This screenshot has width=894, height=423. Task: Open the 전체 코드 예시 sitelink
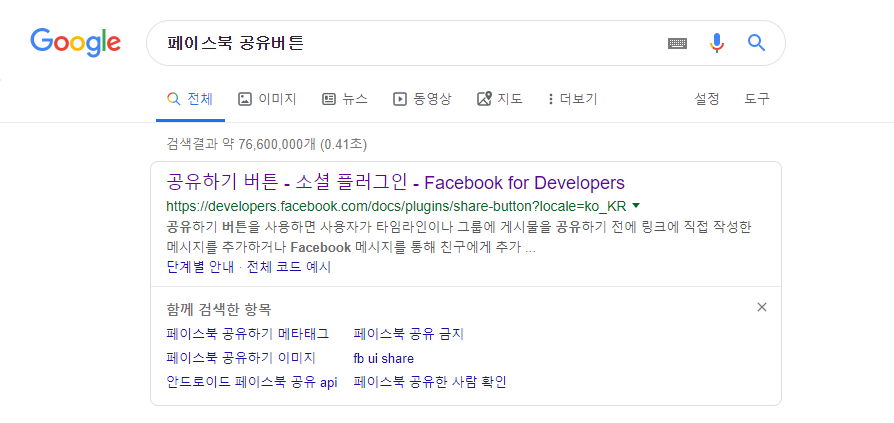(288, 267)
